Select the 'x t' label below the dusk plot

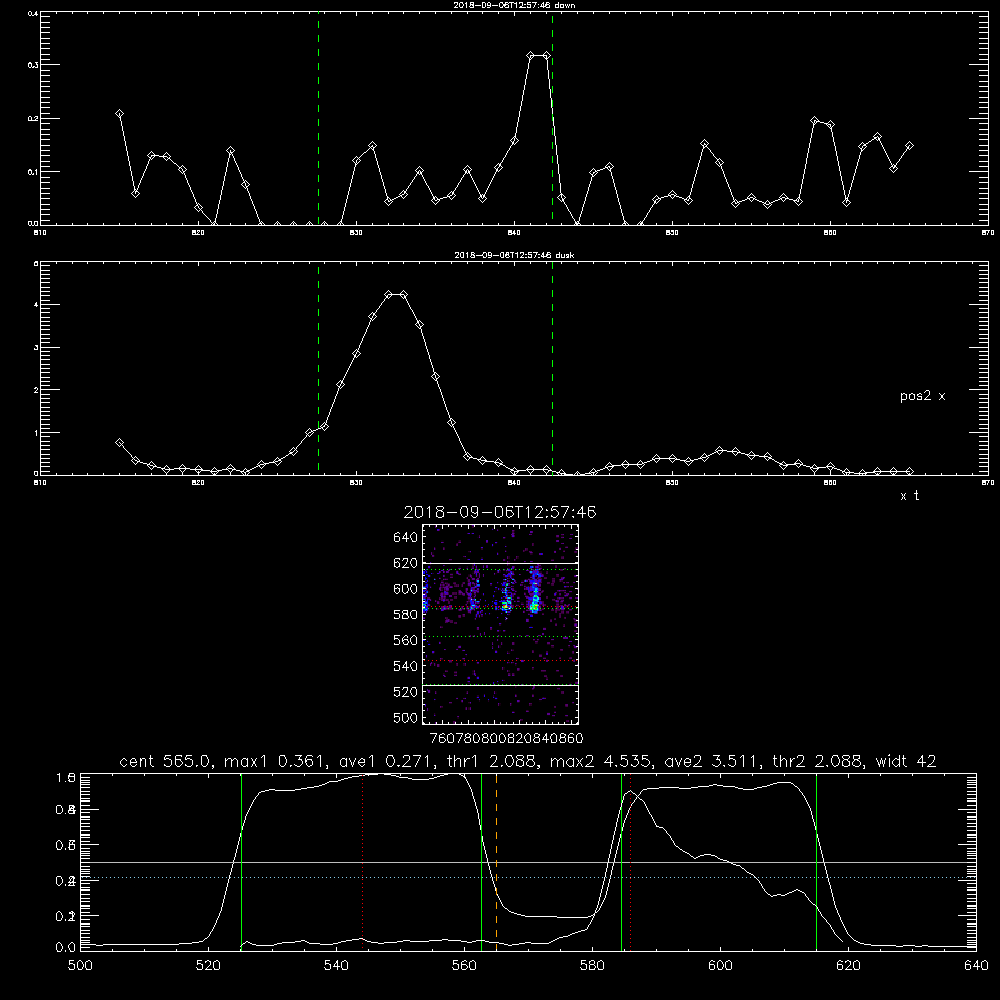click(909, 496)
